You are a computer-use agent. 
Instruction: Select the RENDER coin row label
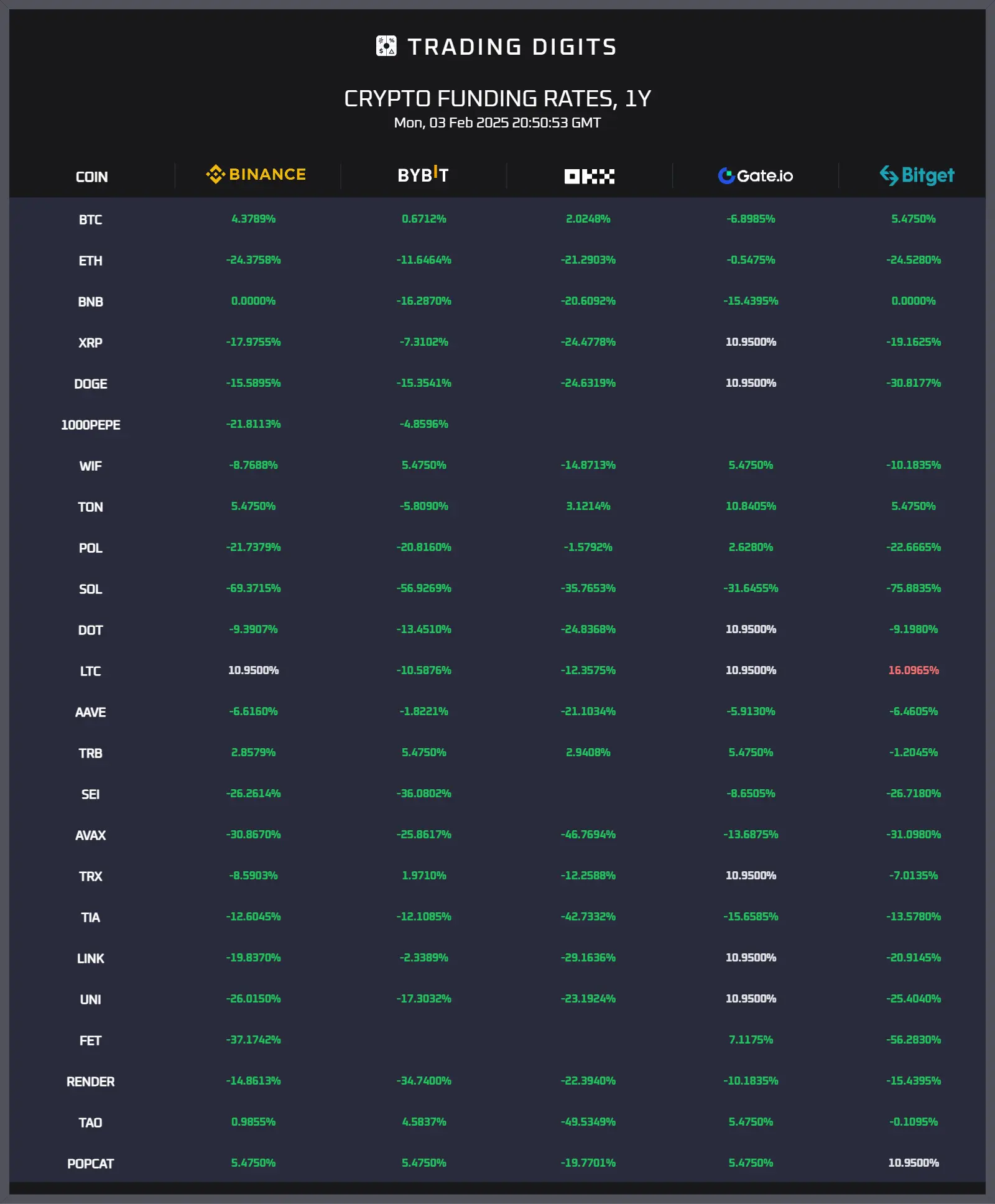coord(91,1081)
